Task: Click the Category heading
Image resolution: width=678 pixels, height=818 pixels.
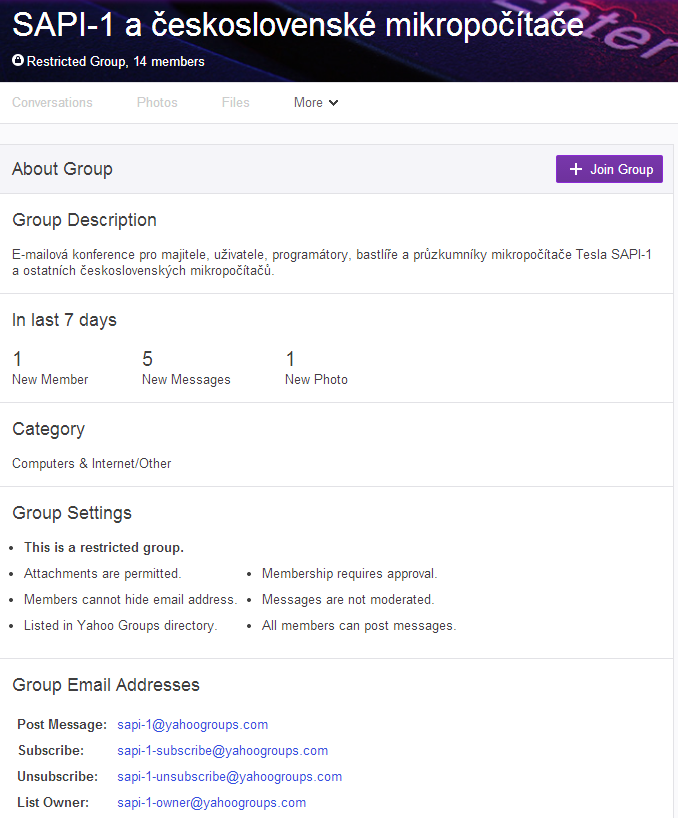Action: tap(48, 429)
